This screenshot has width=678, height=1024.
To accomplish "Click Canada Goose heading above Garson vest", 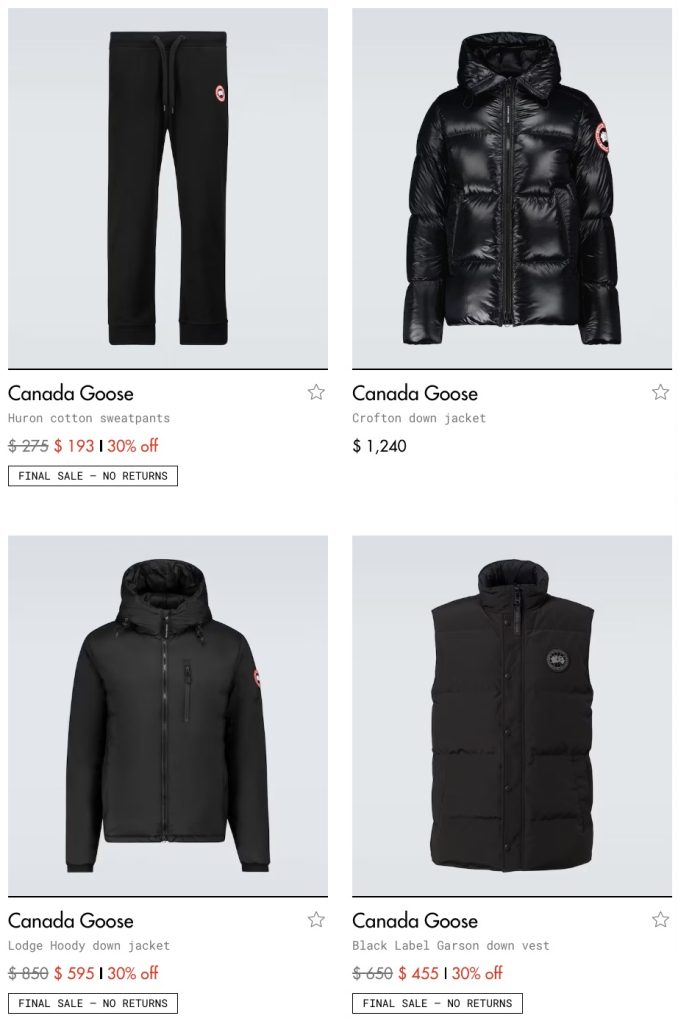I will pyautogui.click(x=415, y=921).
